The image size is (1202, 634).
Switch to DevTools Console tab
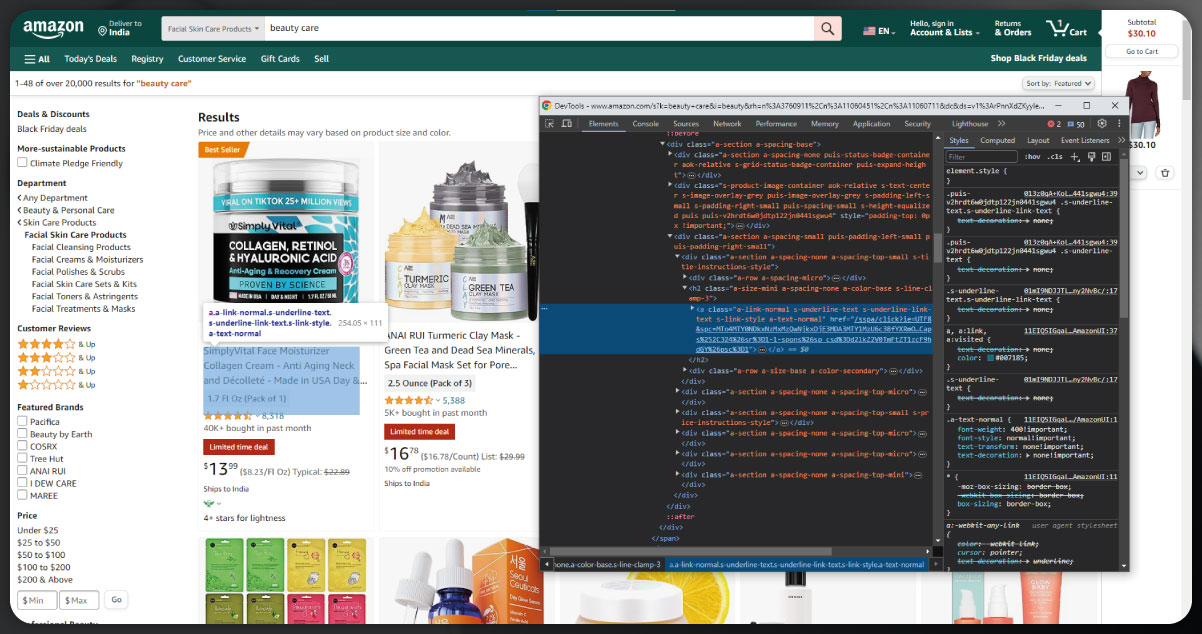pos(646,124)
